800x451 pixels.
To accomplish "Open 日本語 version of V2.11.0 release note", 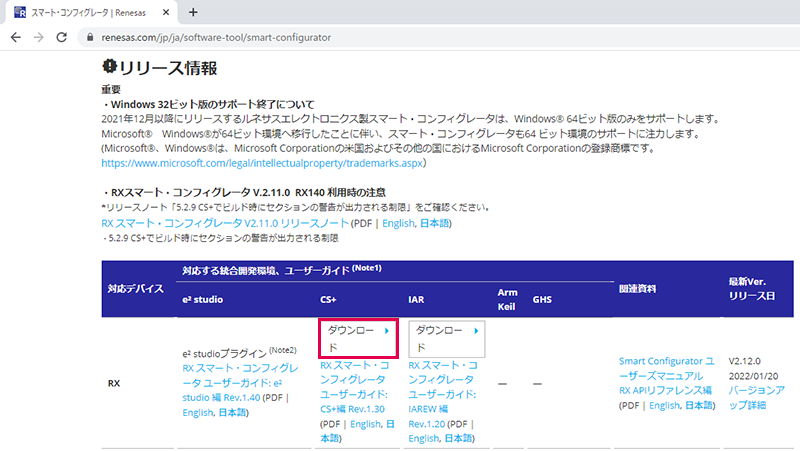I will pos(434,223).
